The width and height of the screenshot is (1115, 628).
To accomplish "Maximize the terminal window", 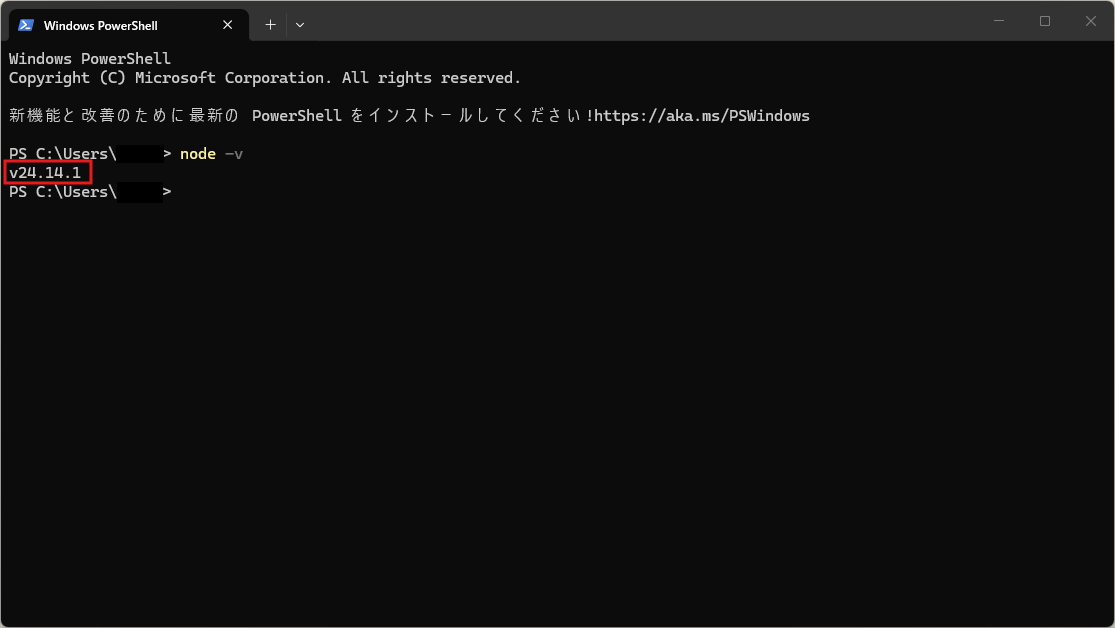I will tap(1045, 21).
